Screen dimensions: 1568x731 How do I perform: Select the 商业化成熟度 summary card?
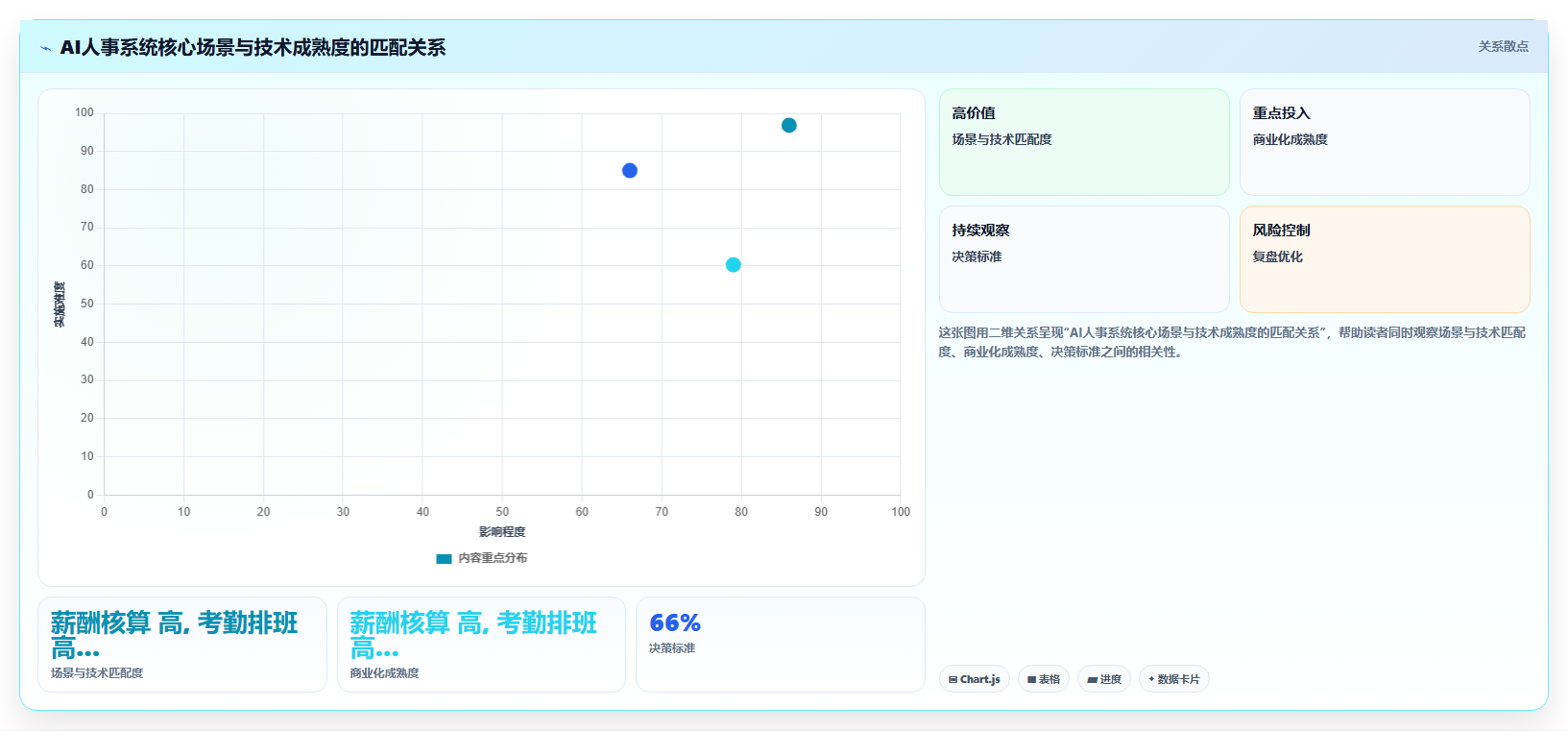coord(481,645)
